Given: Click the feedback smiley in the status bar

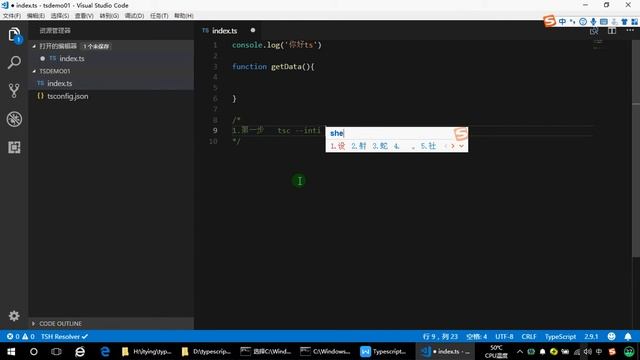Looking at the screenshot, I should (611, 336).
